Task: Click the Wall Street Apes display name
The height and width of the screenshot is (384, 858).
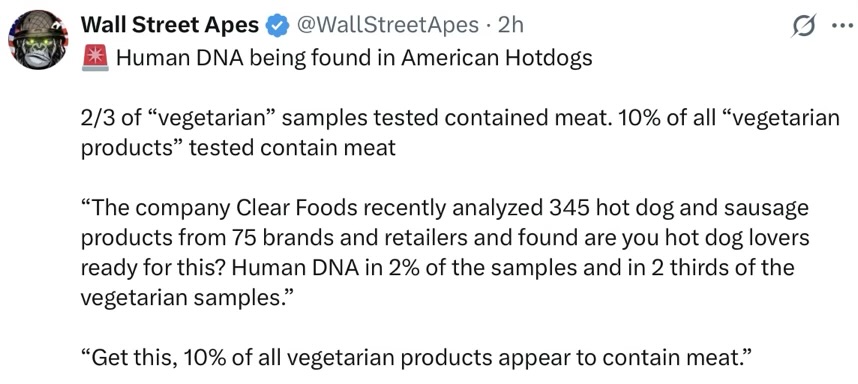Action: click(x=171, y=25)
